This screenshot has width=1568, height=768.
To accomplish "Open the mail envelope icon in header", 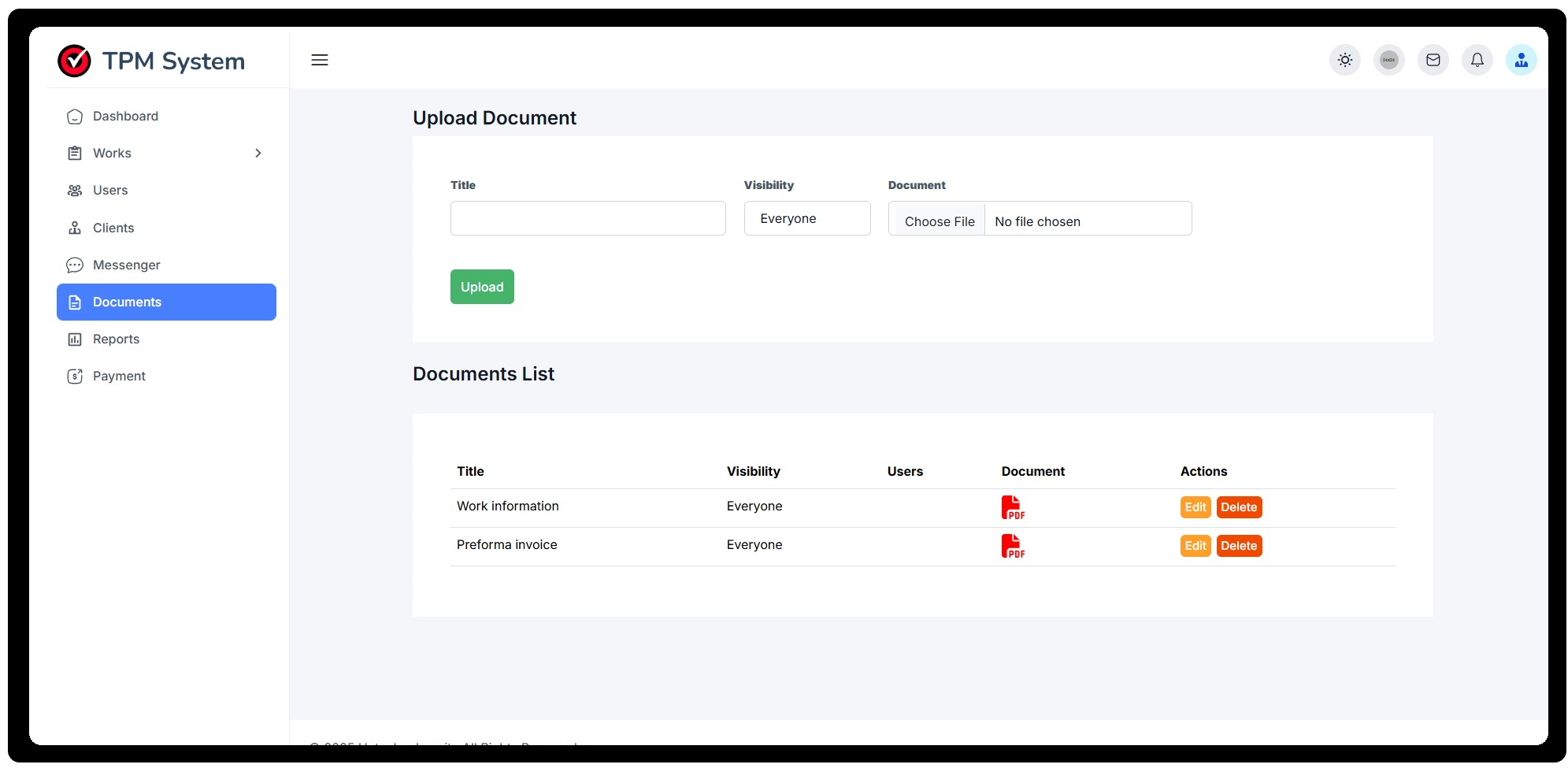I will pyautogui.click(x=1433, y=60).
